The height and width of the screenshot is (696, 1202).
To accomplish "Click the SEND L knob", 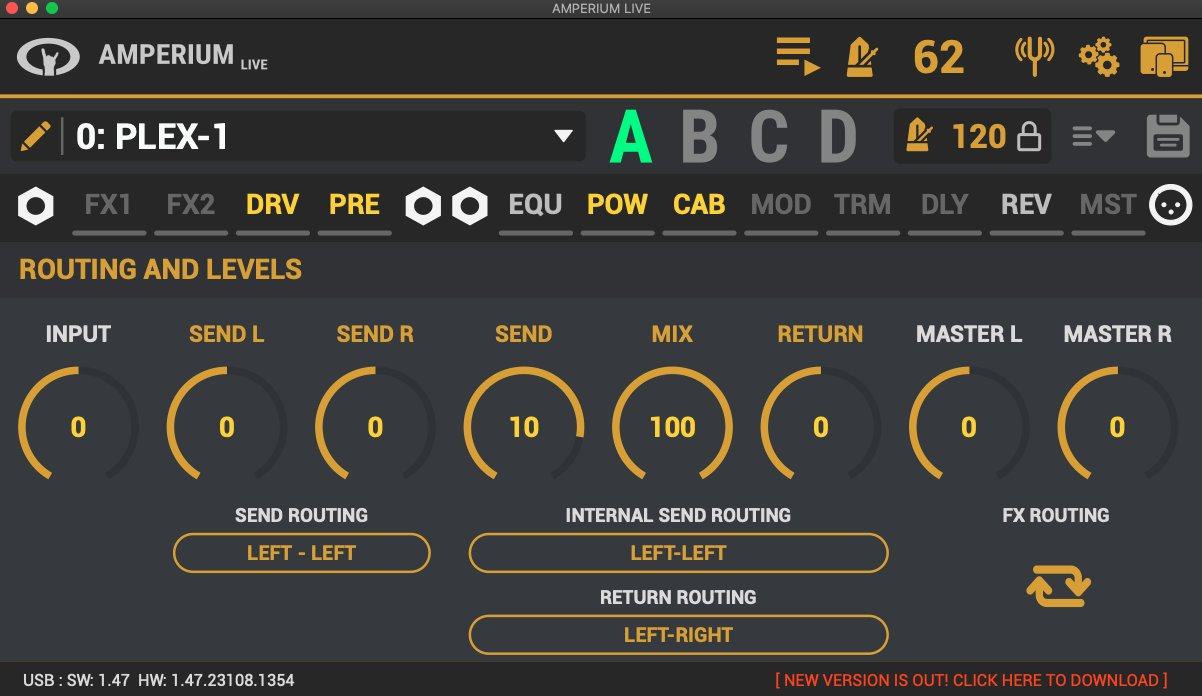I will pos(226,427).
